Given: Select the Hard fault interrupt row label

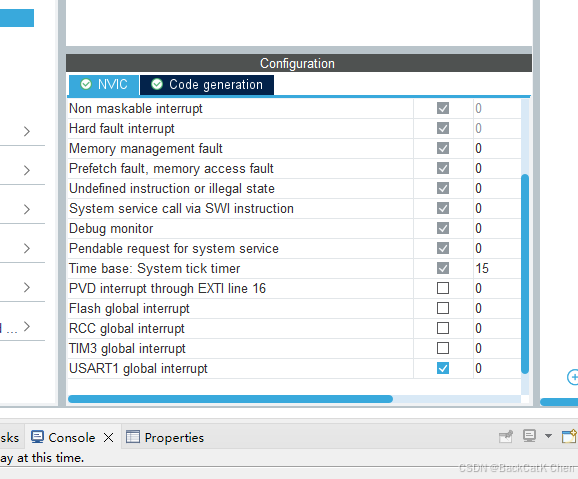Looking at the screenshot, I should point(122,128).
